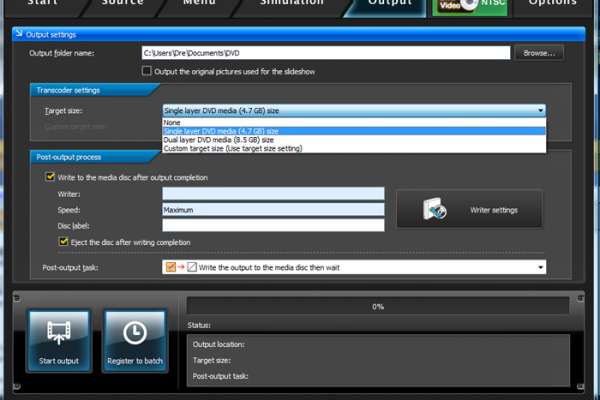
Task: Click the Start output film icon
Action: tap(59, 332)
